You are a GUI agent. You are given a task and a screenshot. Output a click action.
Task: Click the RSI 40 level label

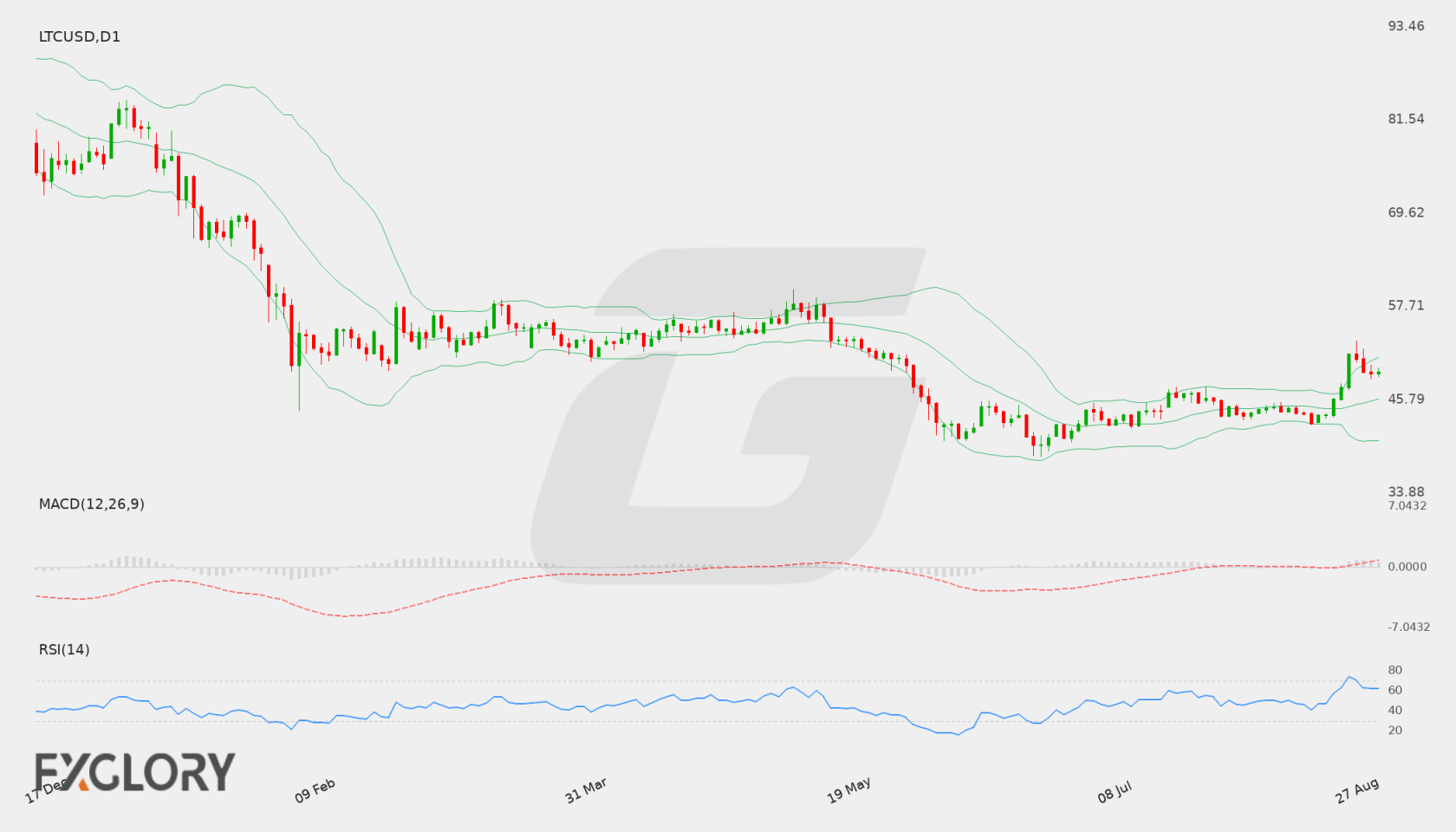[1395, 710]
